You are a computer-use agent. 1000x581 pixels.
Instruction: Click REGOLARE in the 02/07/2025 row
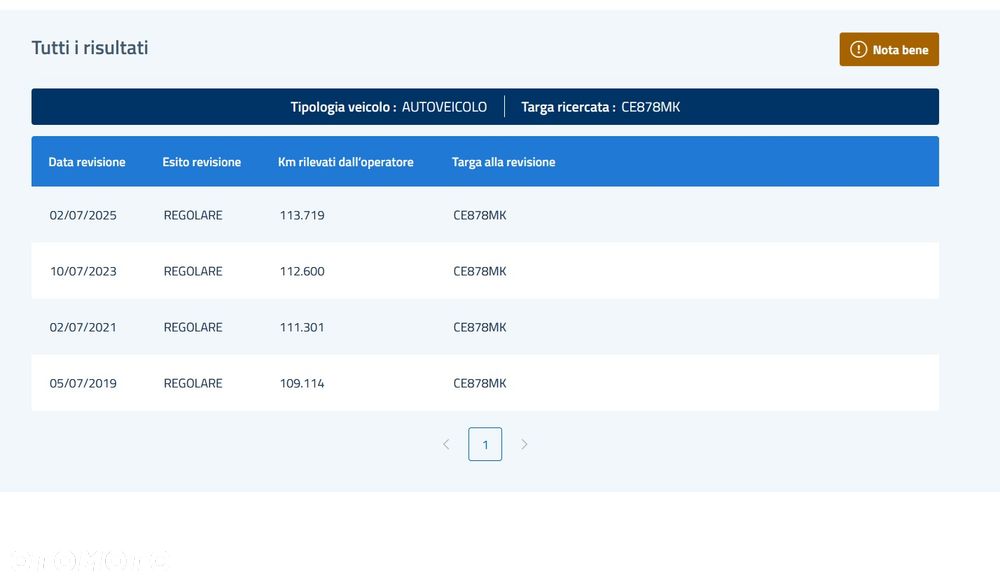(193, 215)
